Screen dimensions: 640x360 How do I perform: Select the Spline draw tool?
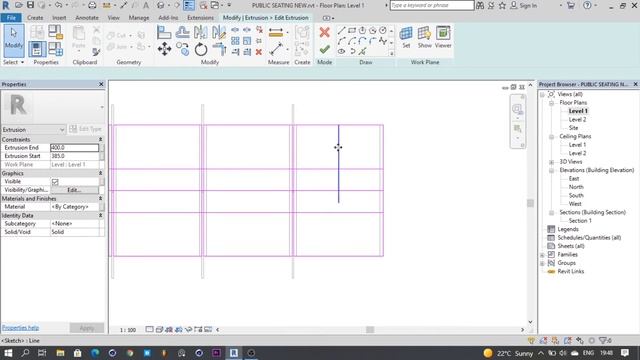click(382, 41)
